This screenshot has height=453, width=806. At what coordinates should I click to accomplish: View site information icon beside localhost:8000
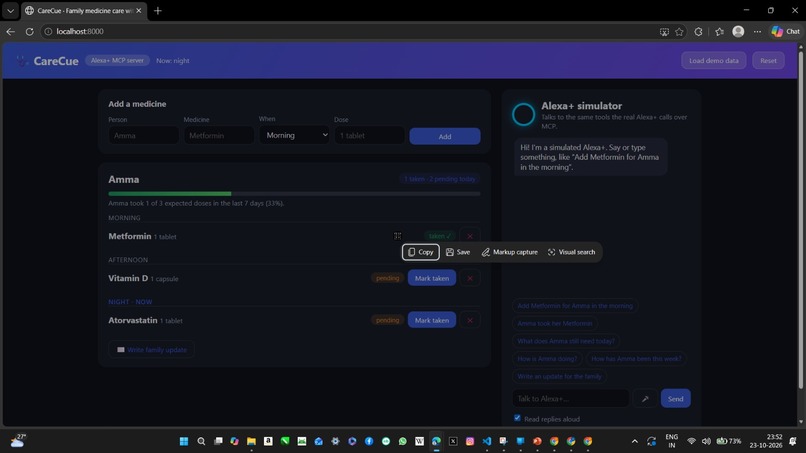pos(48,31)
